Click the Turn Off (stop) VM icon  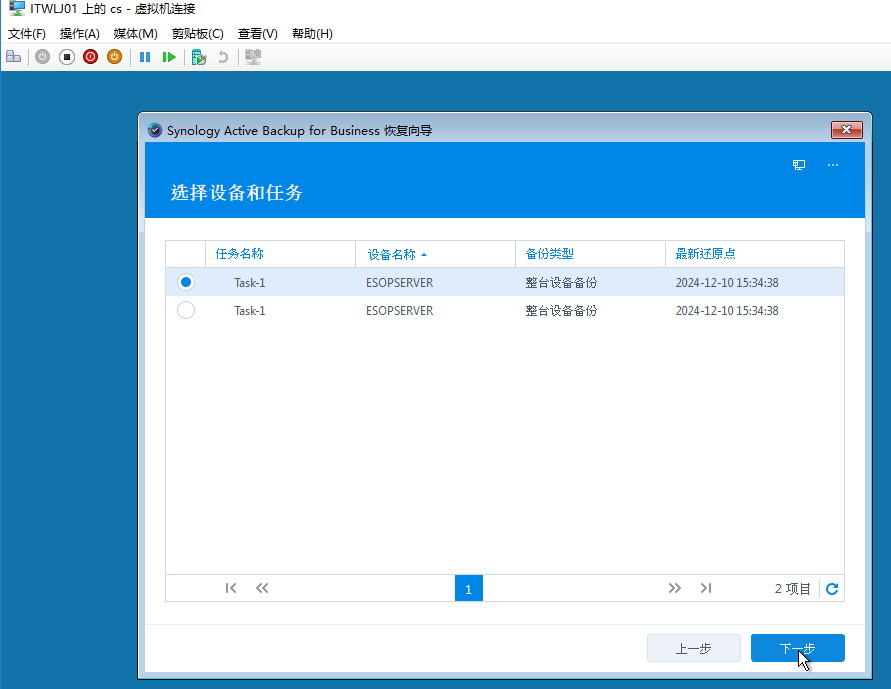coord(67,57)
